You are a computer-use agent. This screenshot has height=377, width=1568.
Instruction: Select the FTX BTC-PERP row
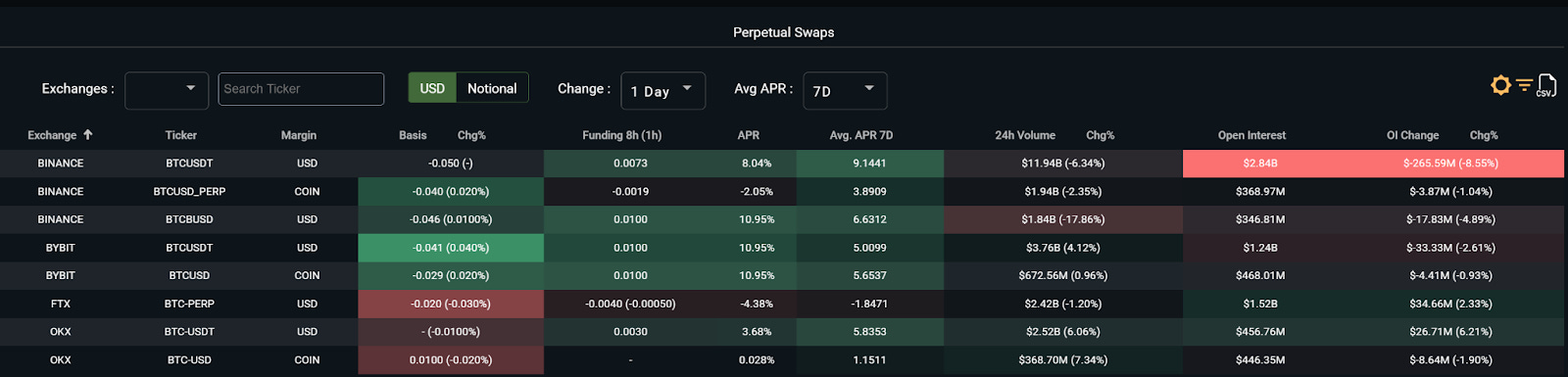784,304
